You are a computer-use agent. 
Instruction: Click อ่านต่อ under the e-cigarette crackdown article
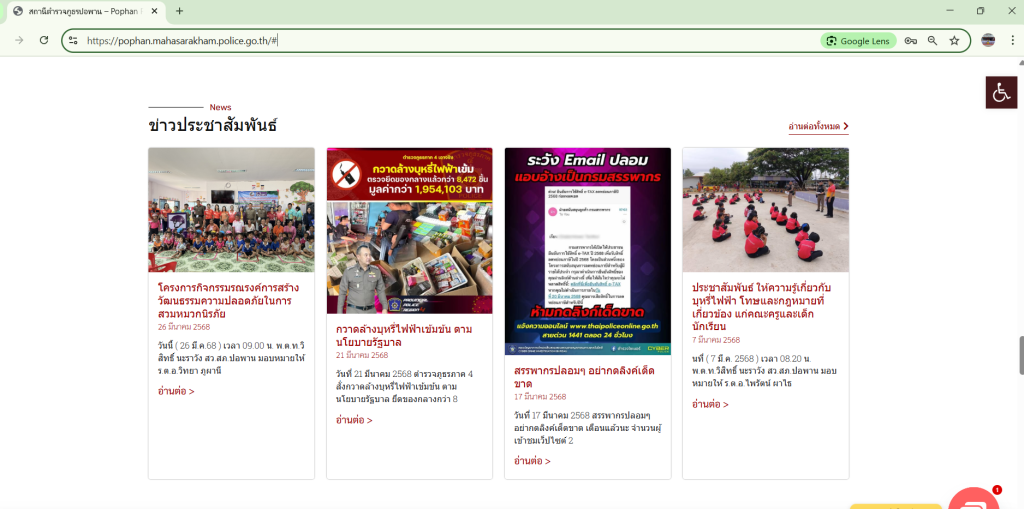coord(354,420)
